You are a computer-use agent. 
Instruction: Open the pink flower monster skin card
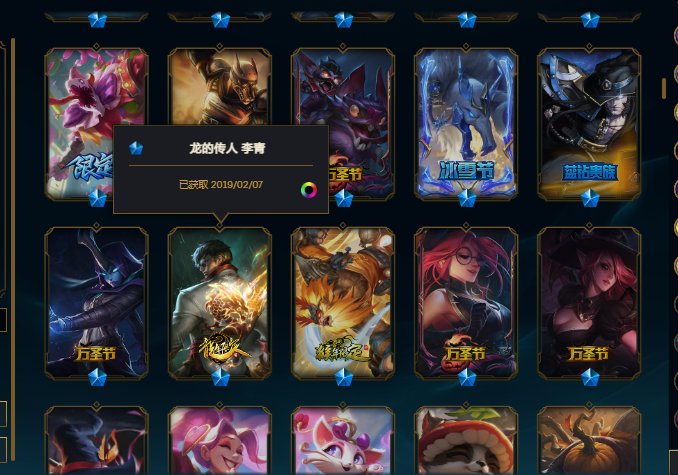click(96, 124)
